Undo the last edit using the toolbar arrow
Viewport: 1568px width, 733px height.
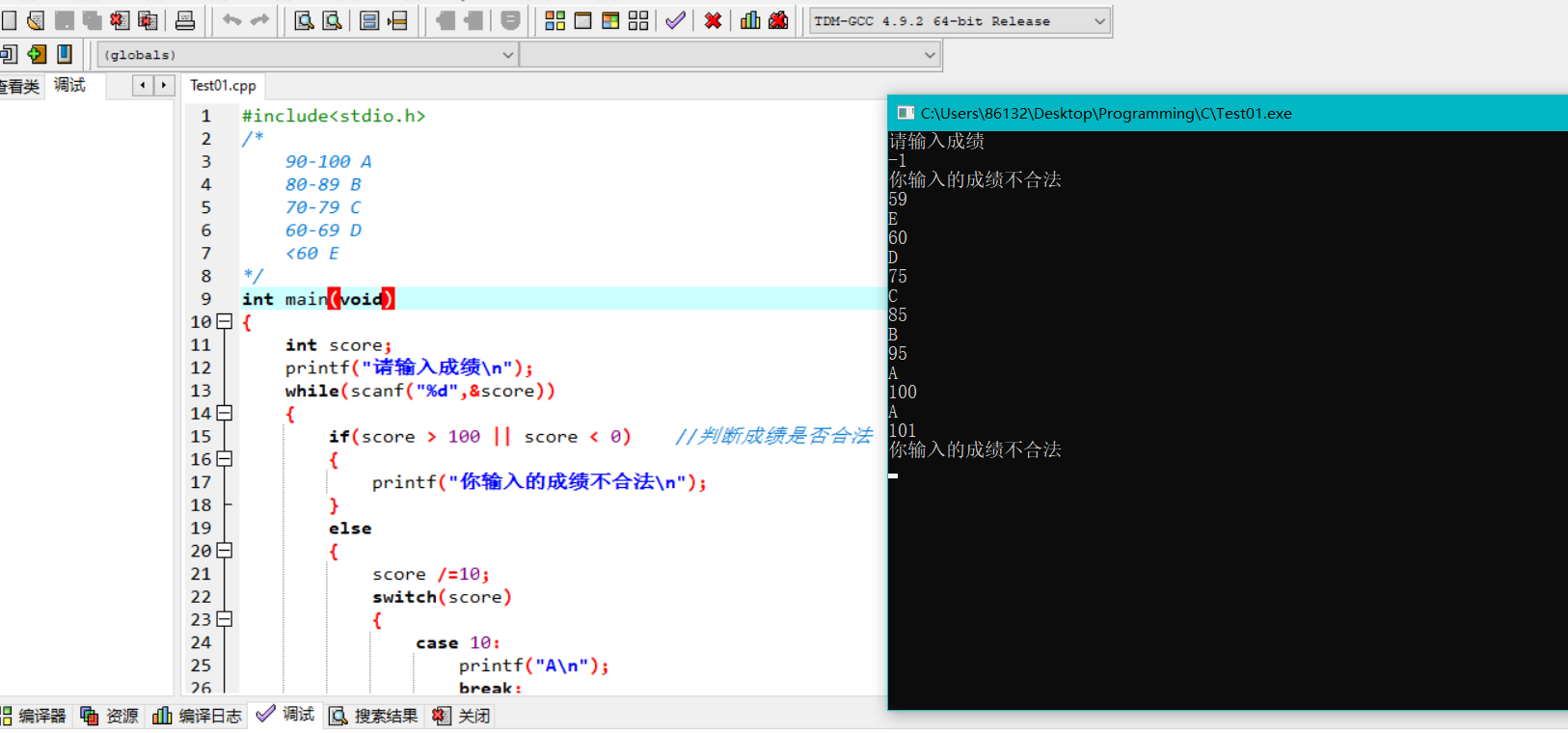pyautogui.click(x=231, y=20)
